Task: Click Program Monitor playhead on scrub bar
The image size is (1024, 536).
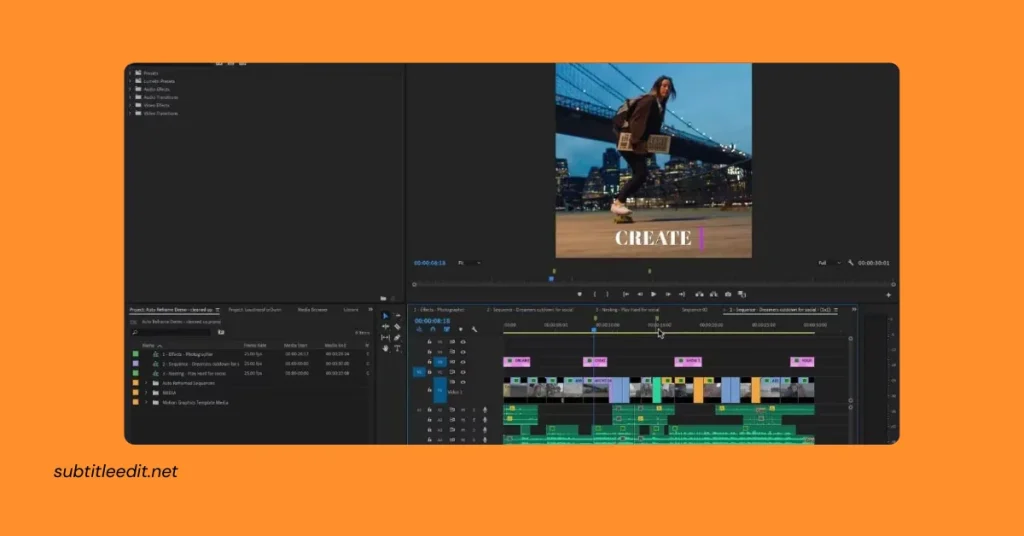Action: [551, 279]
